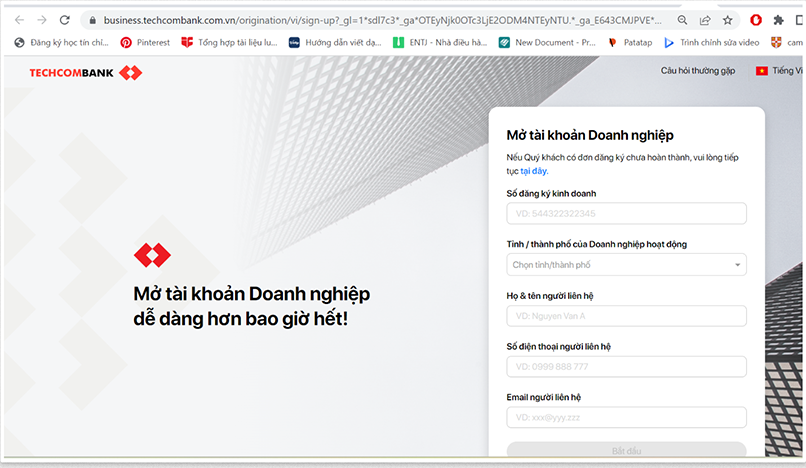Open the 'Tổng hợp tài liệu' bookmark
Screen dimensions: 806x468
tap(229, 43)
